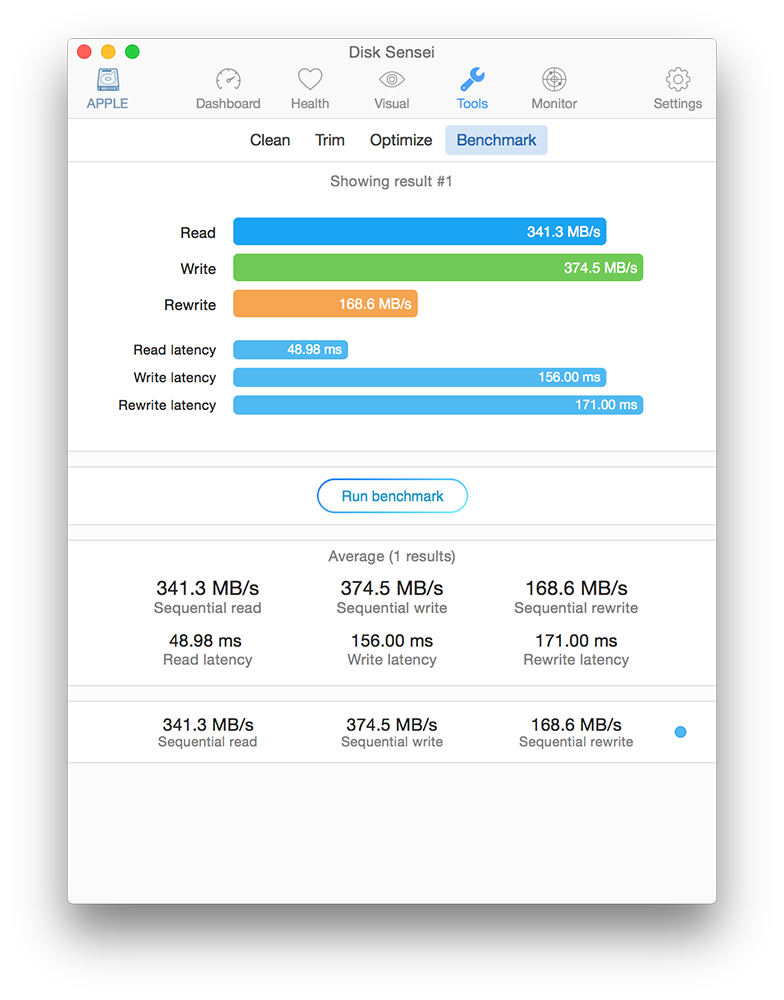Click the yellow minimize window button
The height and width of the screenshot is (1000, 784).
coord(108,52)
